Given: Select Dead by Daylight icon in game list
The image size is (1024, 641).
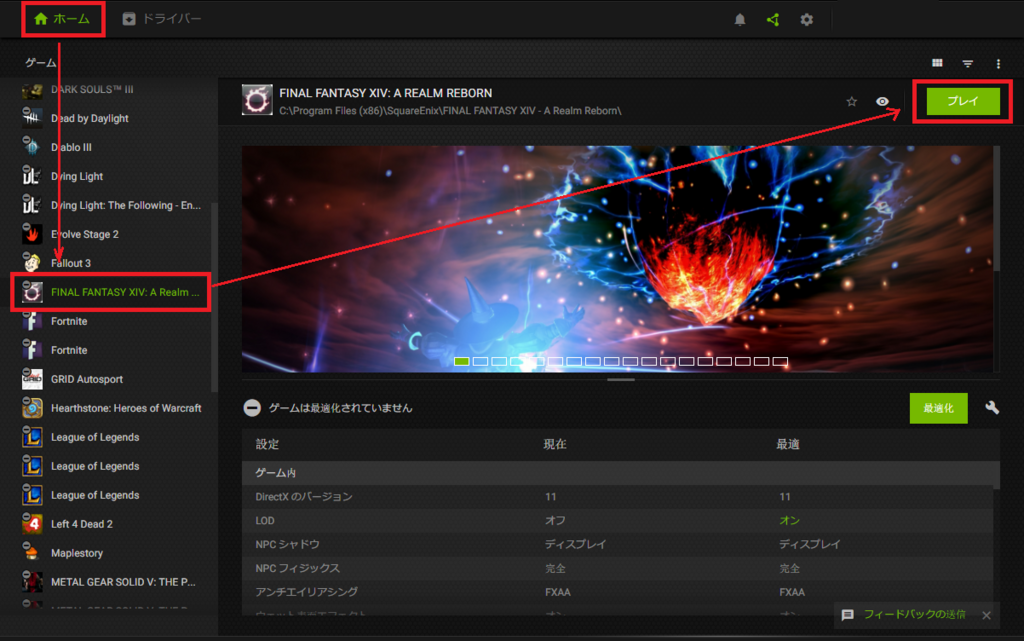Looking at the screenshot, I should [32, 117].
